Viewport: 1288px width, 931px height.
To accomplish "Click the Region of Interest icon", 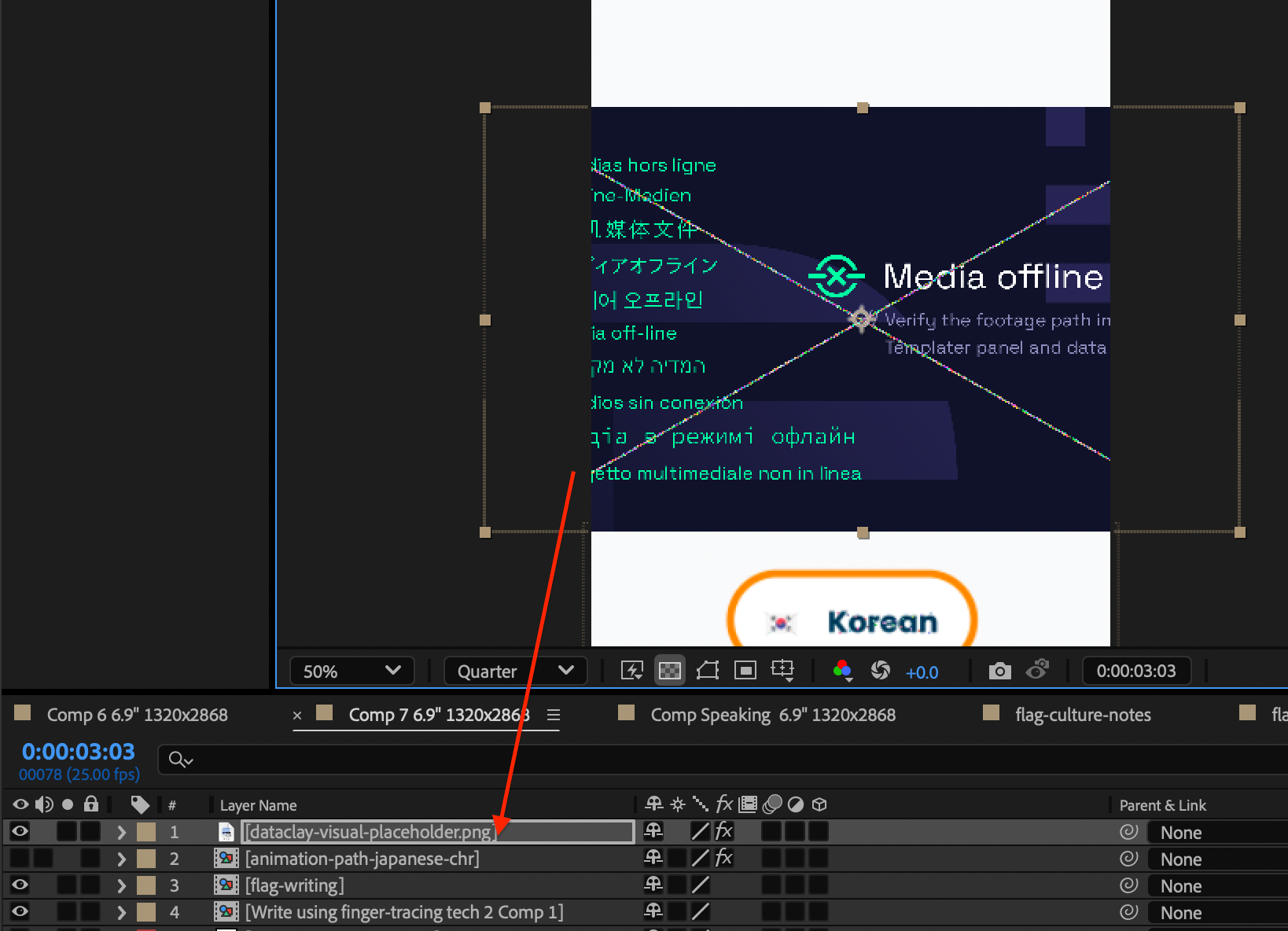I will [x=745, y=671].
